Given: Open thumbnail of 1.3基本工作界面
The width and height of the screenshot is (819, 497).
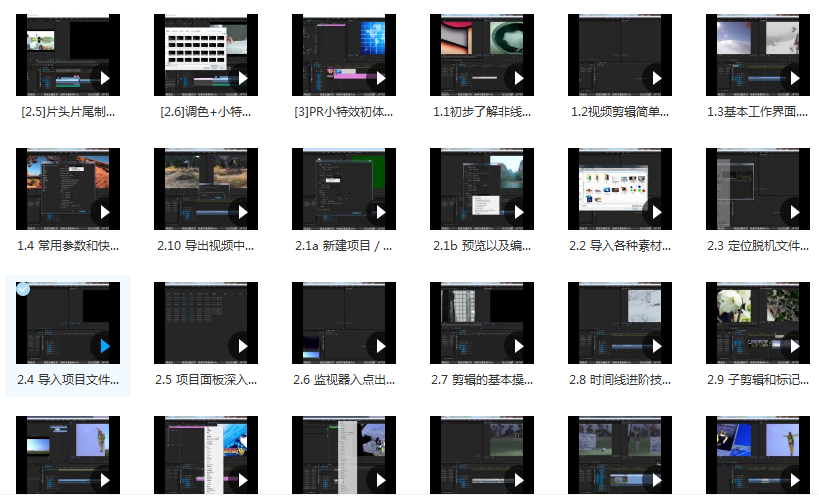Looking at the screenshot, I should point(757,55).
